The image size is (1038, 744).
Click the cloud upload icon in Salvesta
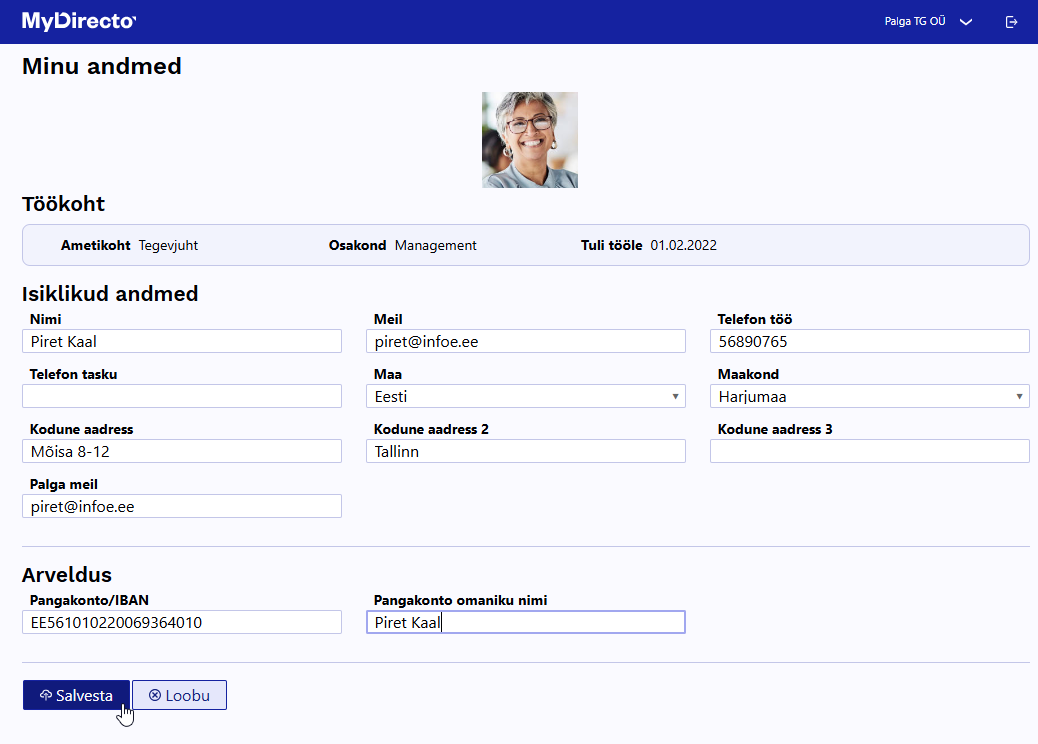(46, 696)
